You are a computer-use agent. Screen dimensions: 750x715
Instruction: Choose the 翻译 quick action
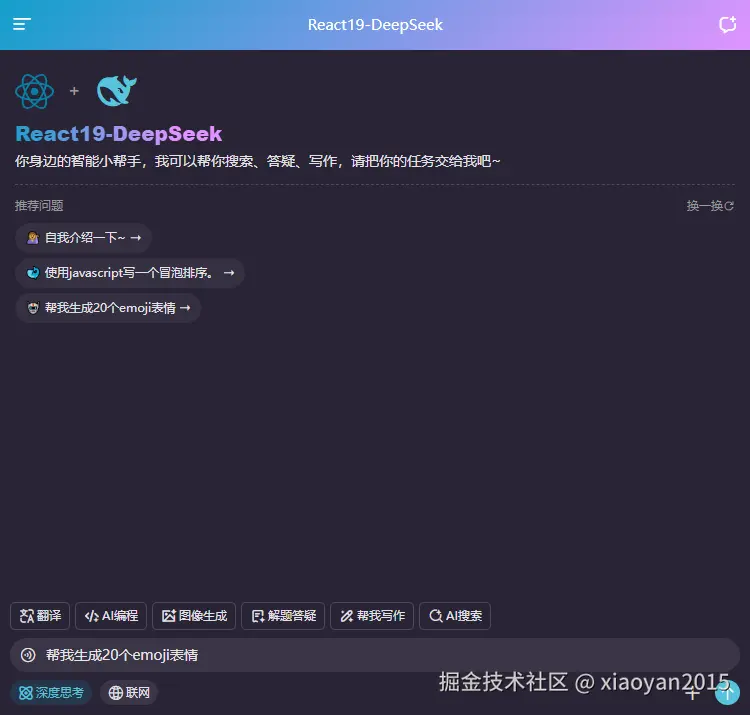(x=40, y=616)
